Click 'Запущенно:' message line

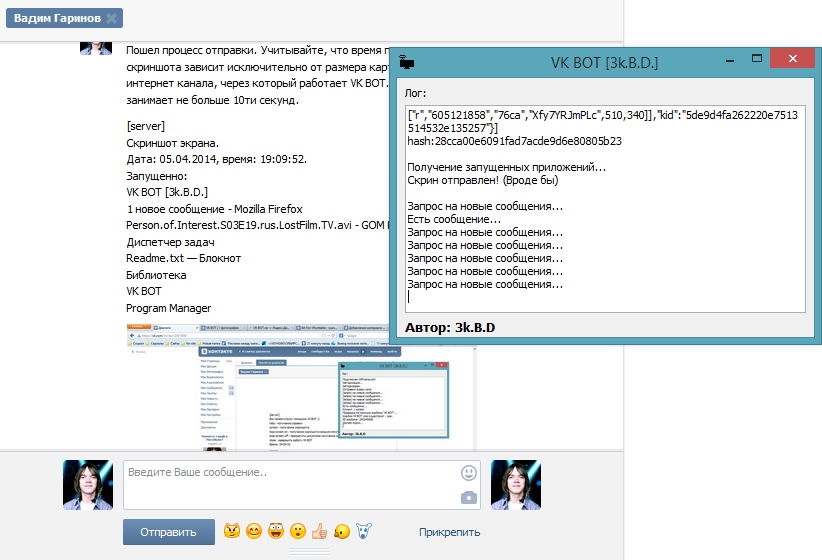pos(157,176)
